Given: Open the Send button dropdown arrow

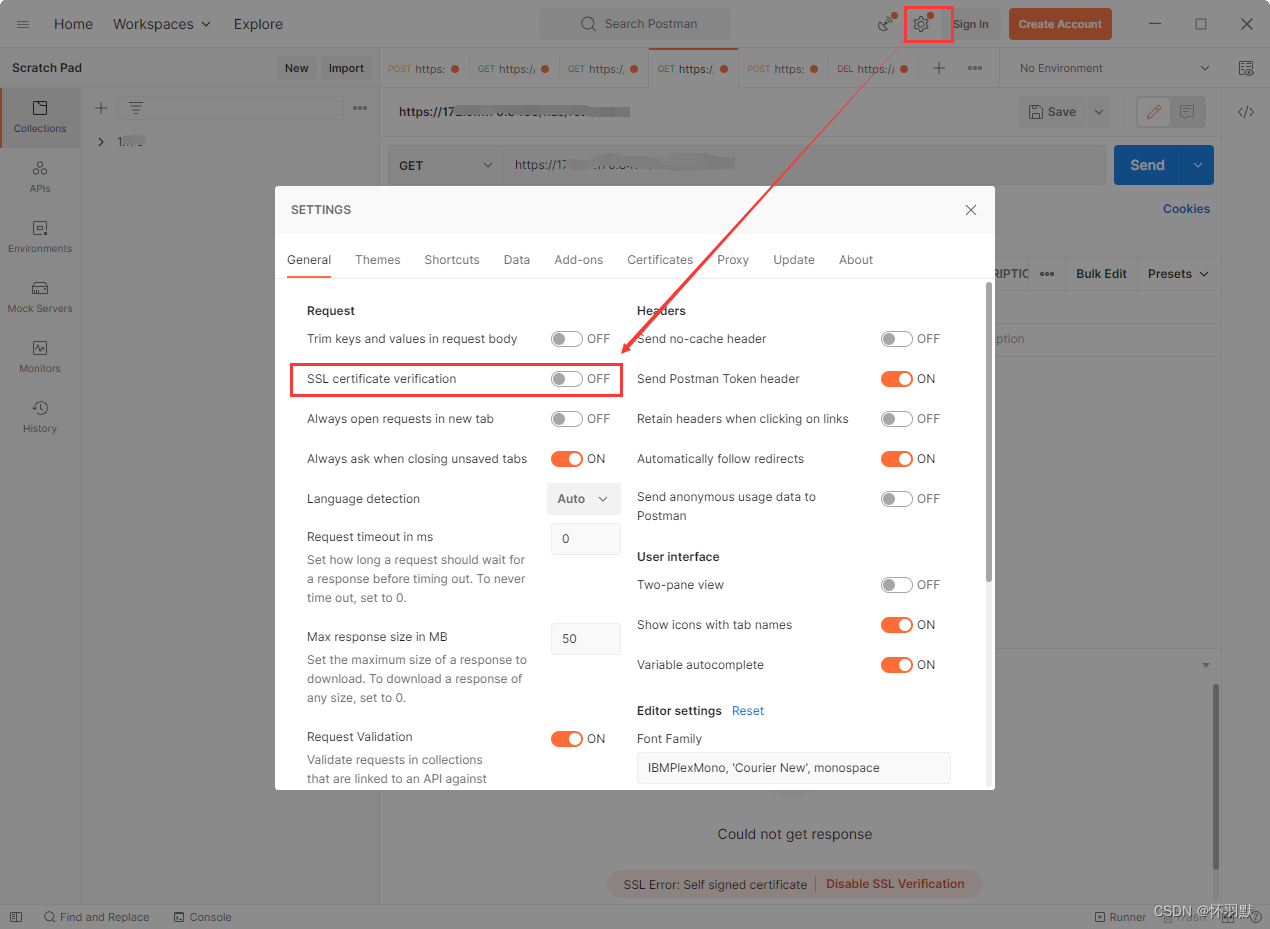Looking at the screenshot, I should [1197, 165].
